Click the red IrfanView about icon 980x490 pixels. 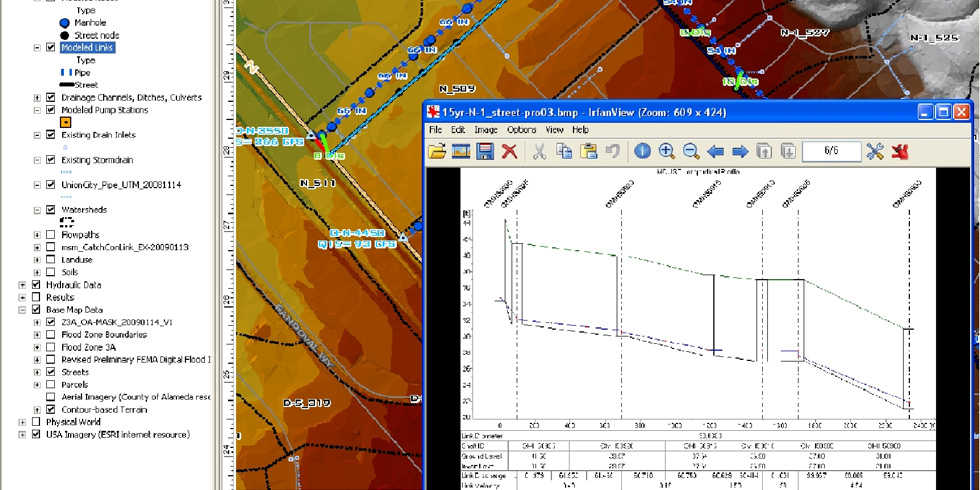tap(900, 151)
